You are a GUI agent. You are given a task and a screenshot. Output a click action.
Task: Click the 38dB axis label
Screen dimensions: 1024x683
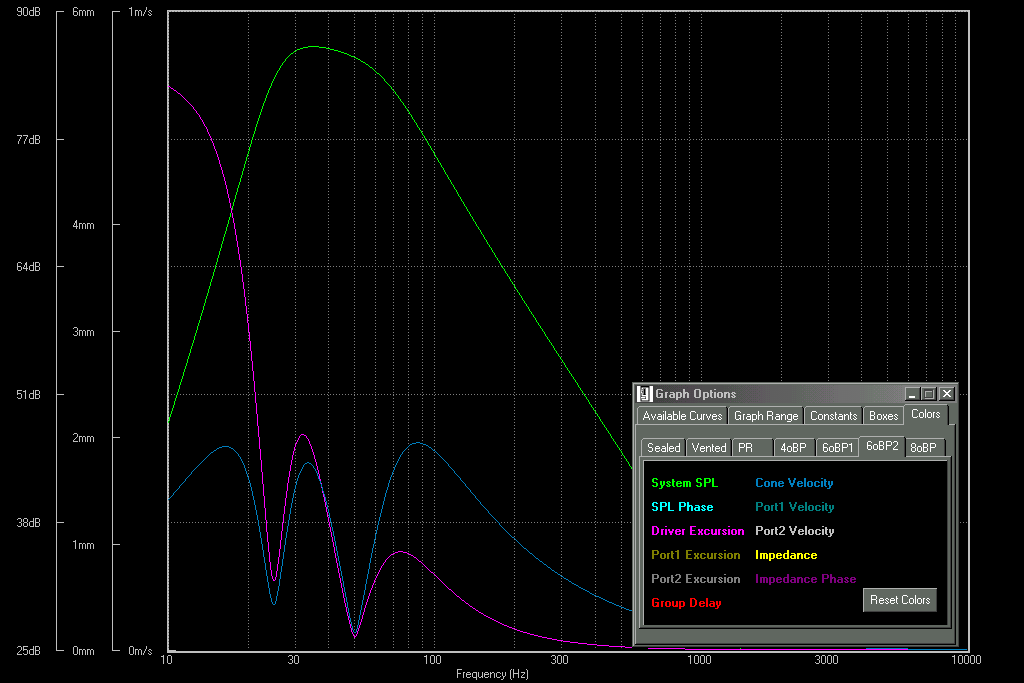click(x=28, y=523)
